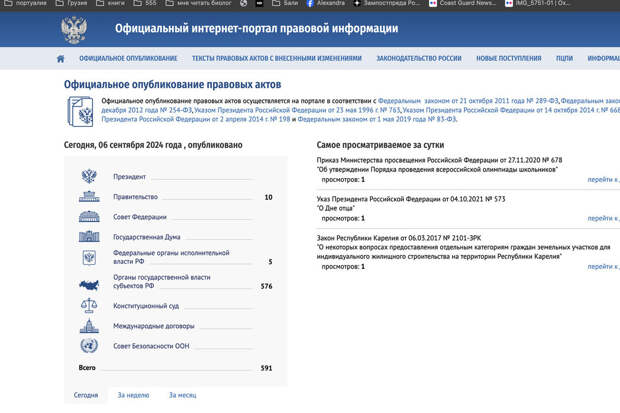The height and width of the screenshot is (413, 620).
Task: Click the Президент eagle emblem icon
Action: 89,176
